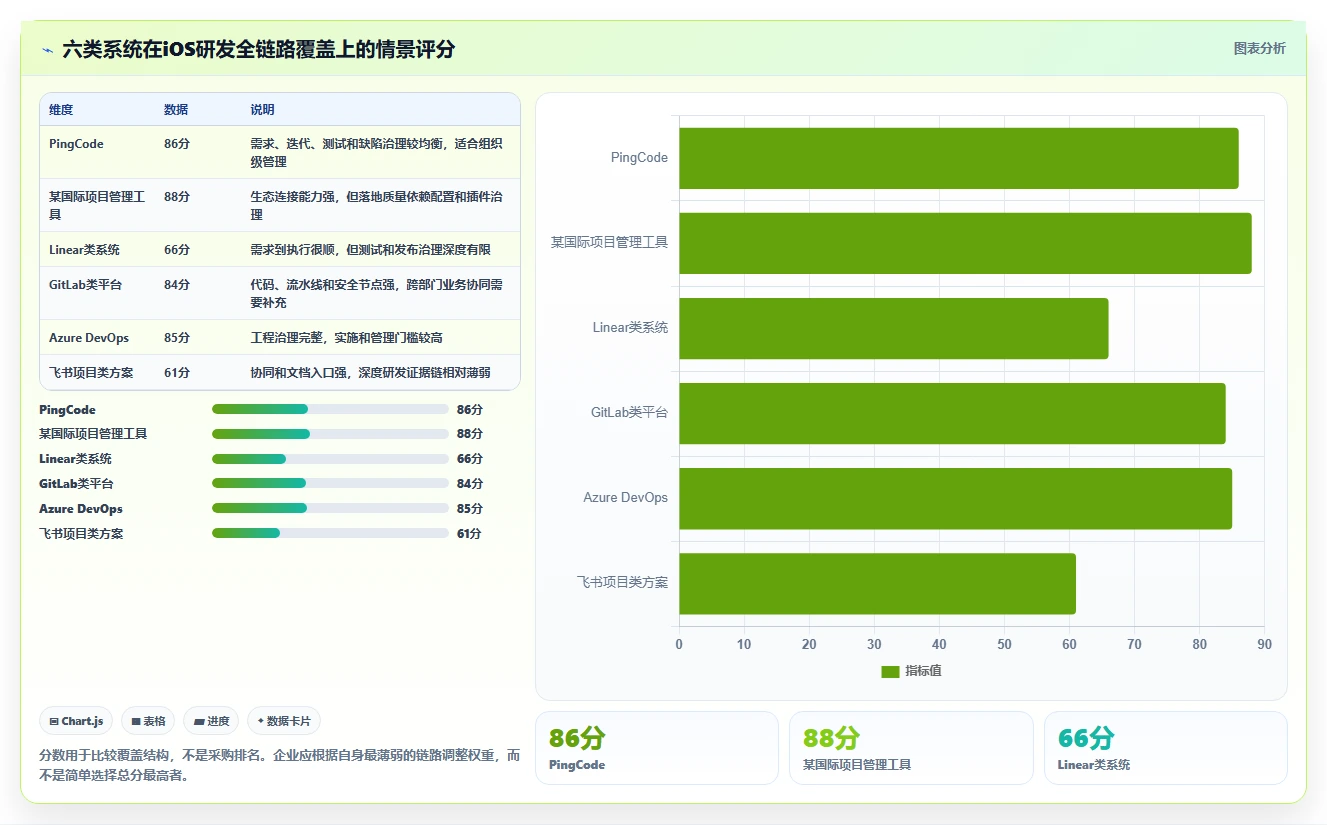Click the footnote starting 分数用于比较覆盖结构
The width and height of the screenshot is (1327, 825).
click(279, 765)
